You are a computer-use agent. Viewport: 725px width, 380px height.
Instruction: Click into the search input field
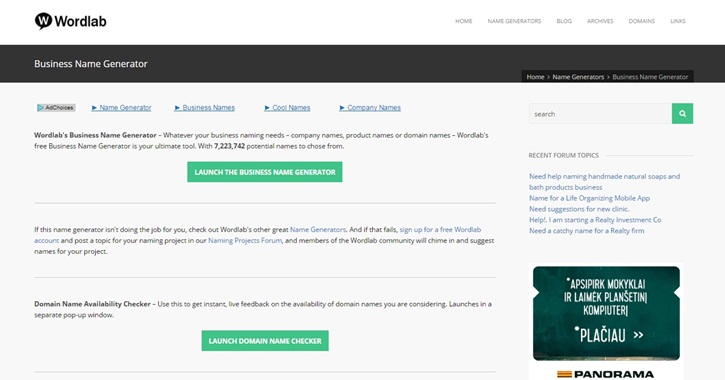click(600, 114)
